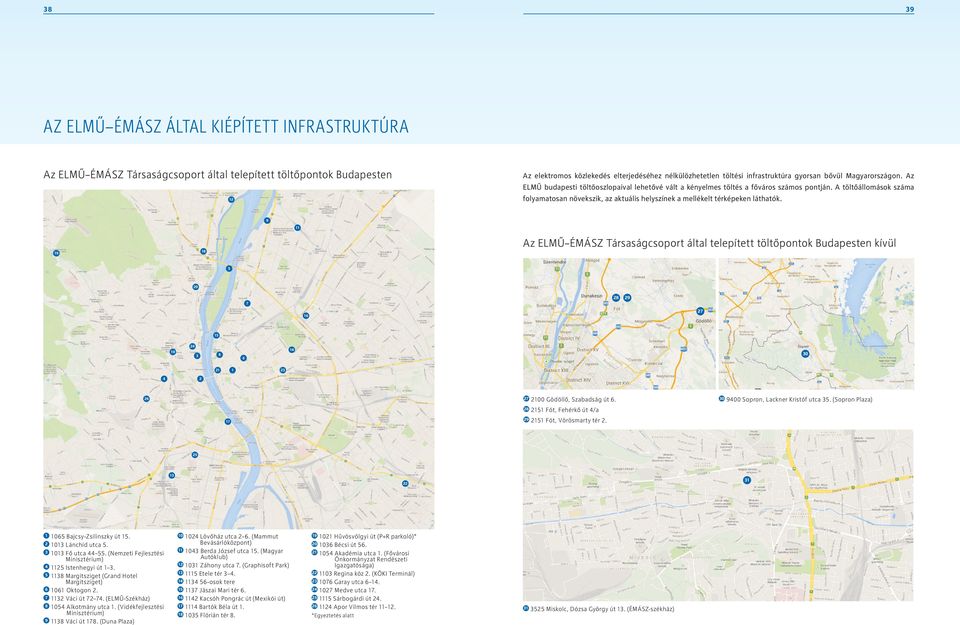Click marker 22 at far right of Budapest map

[405, 484]
